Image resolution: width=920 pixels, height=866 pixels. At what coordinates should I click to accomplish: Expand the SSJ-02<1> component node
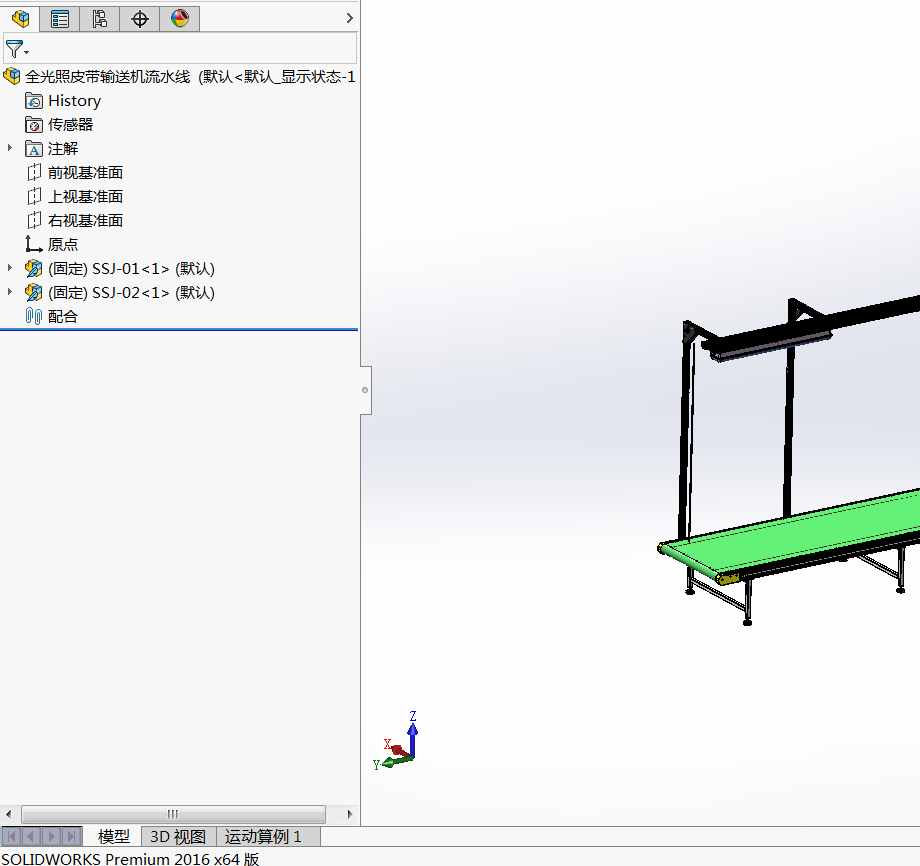[x=10, y=292]
